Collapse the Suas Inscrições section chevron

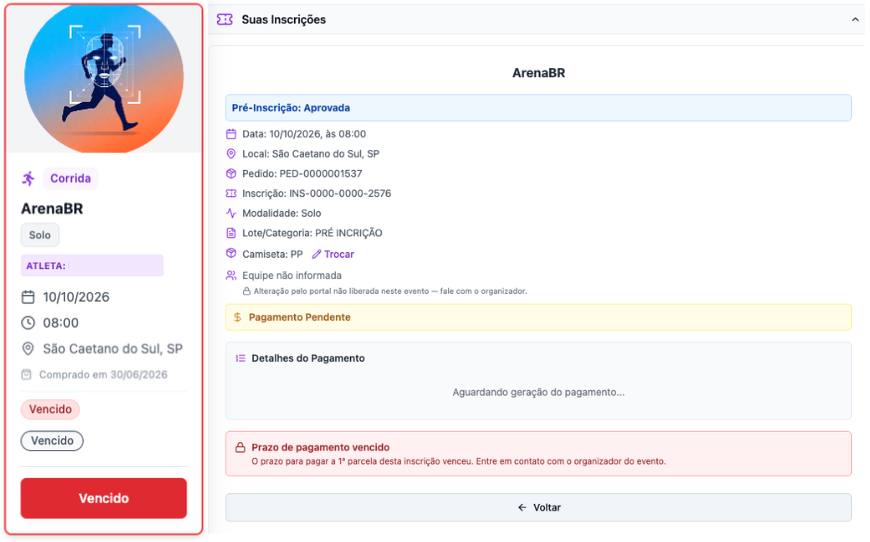pyautogui.click(x=855, y=19)
